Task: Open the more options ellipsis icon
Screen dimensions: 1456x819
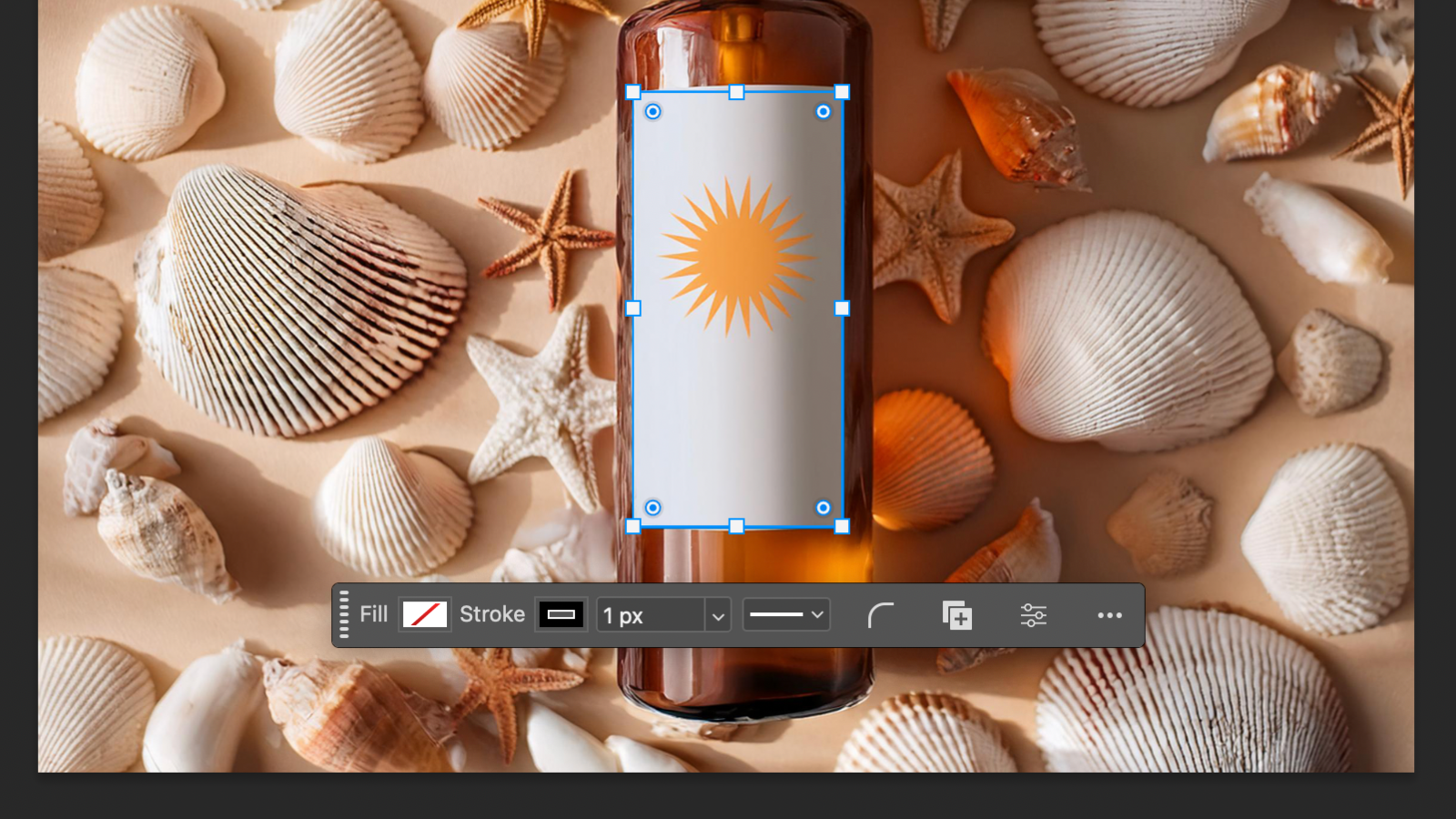Action: 1109,615
